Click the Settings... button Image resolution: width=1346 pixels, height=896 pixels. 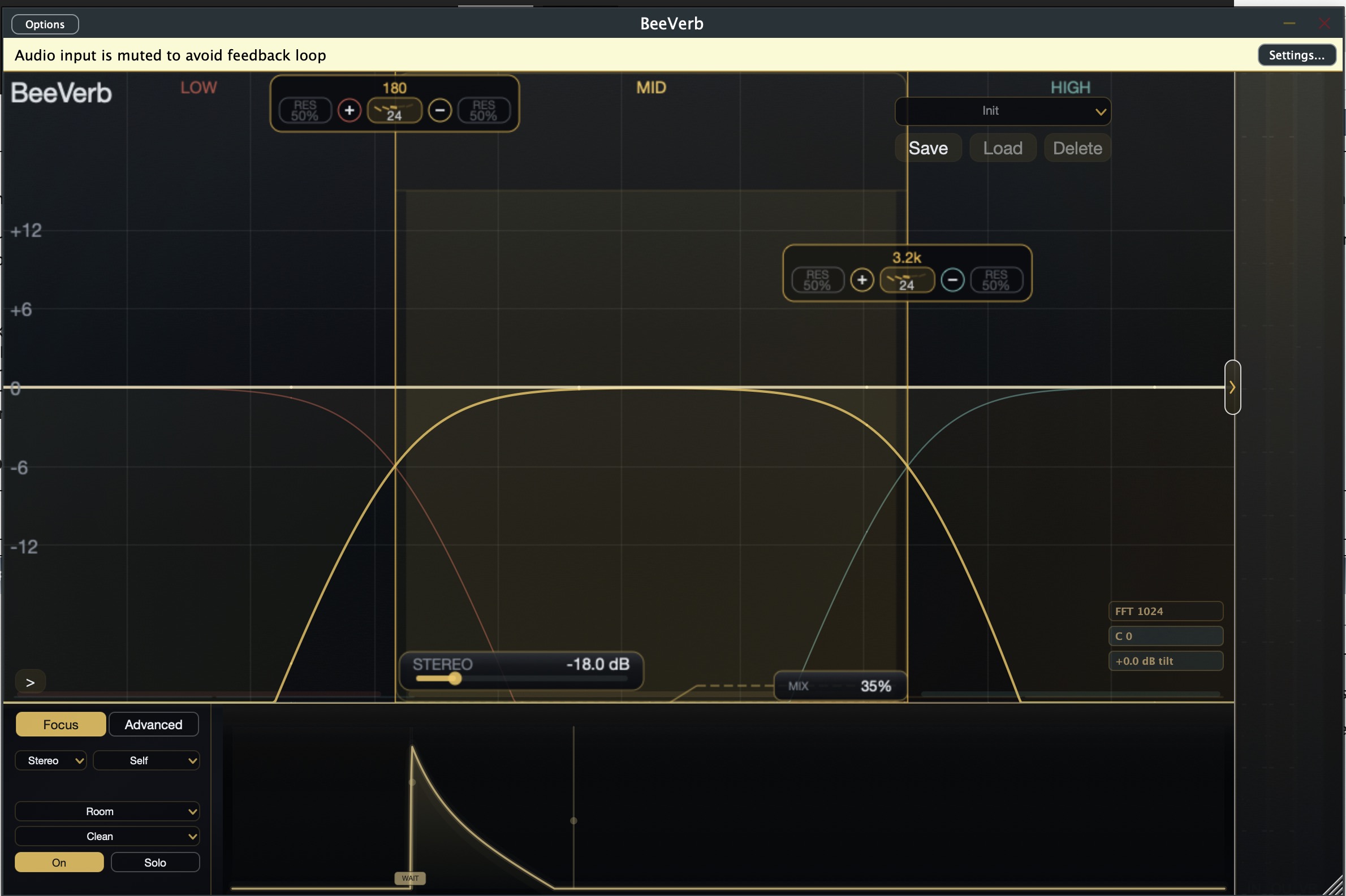(1296, 55)
